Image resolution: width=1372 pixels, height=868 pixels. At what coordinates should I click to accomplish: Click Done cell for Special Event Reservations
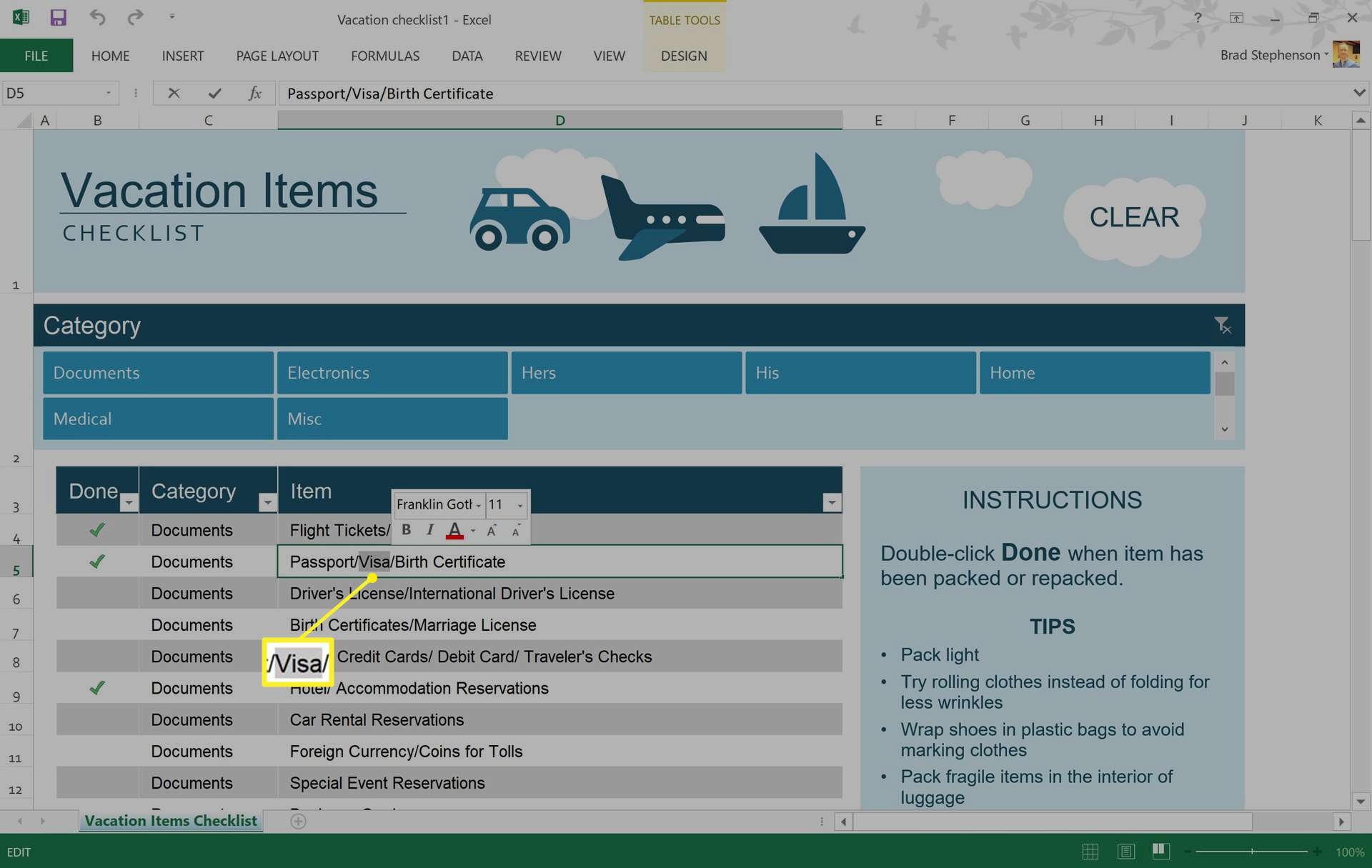tap(97, 783)
